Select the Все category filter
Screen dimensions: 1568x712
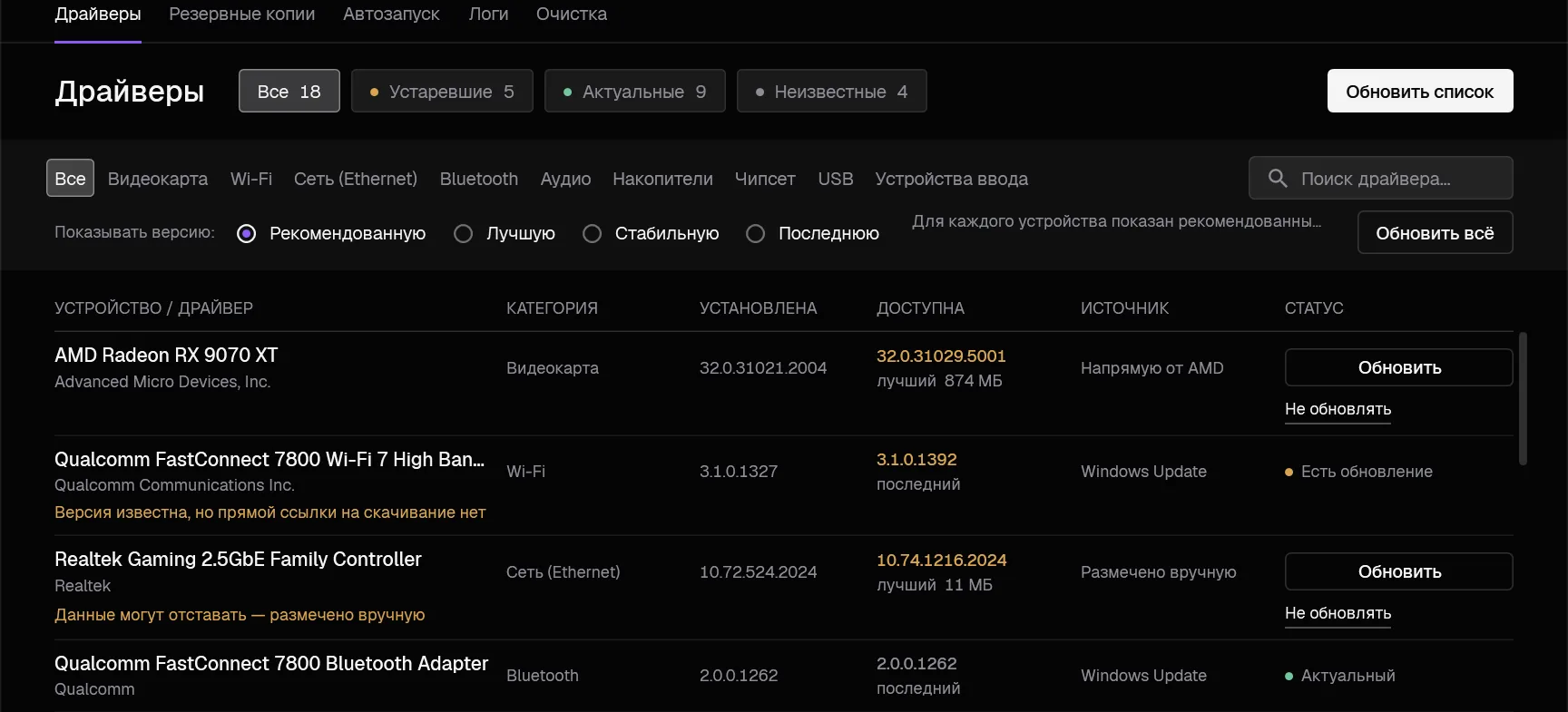(x=70, y=179)
